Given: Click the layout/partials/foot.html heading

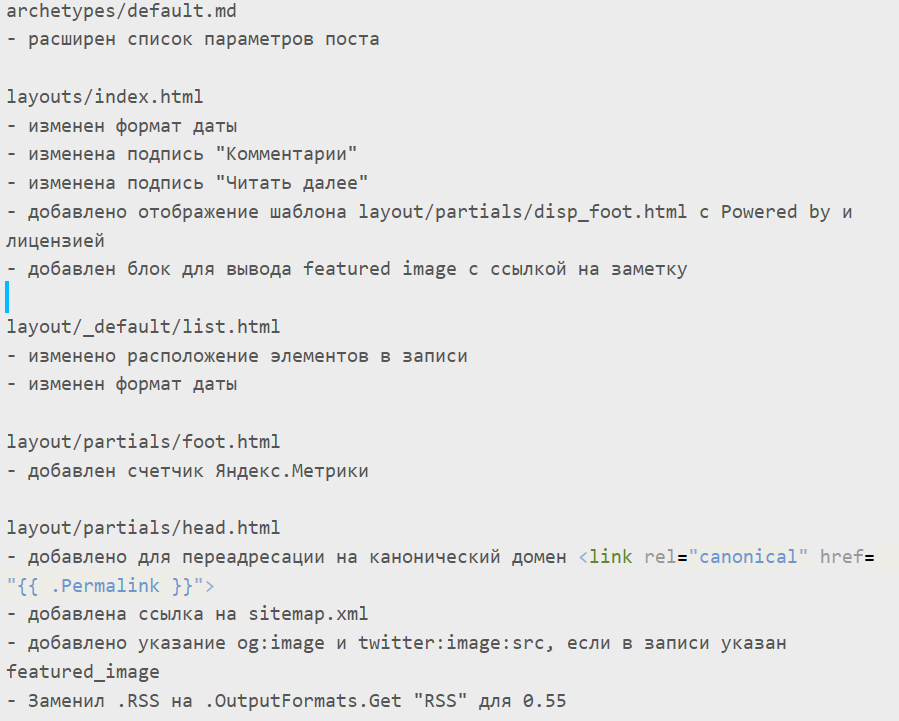Looking at the screenshot, I should pos(143,442).
